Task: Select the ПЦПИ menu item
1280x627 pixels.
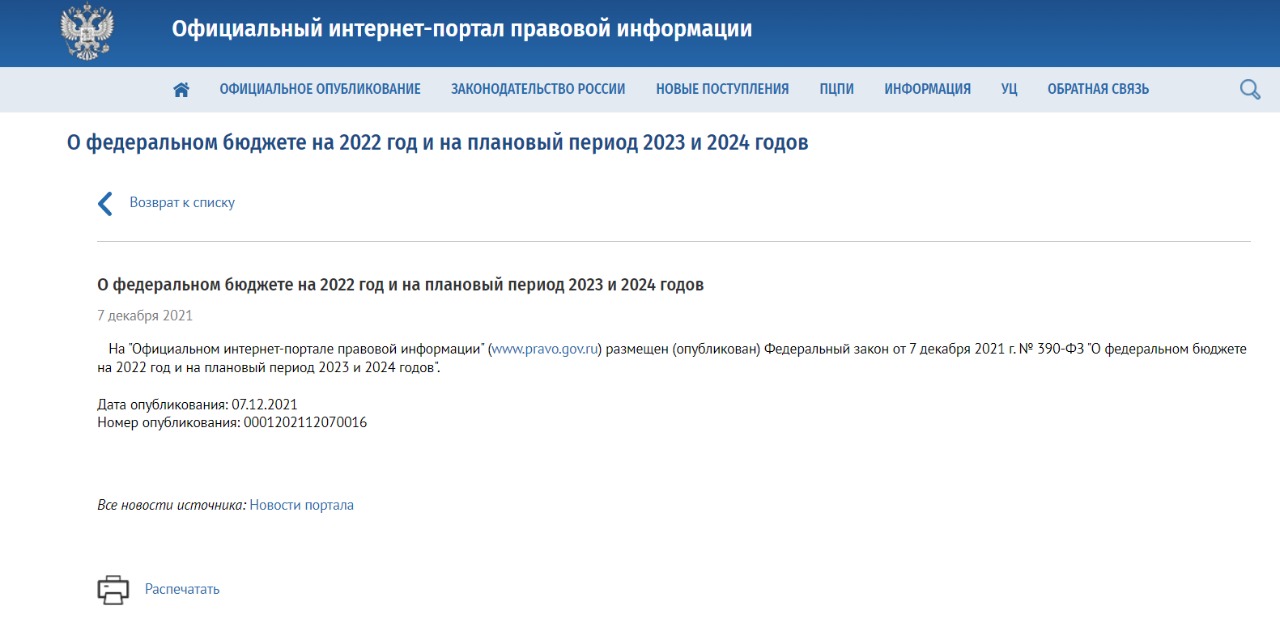Action: (x=836, y=89)
